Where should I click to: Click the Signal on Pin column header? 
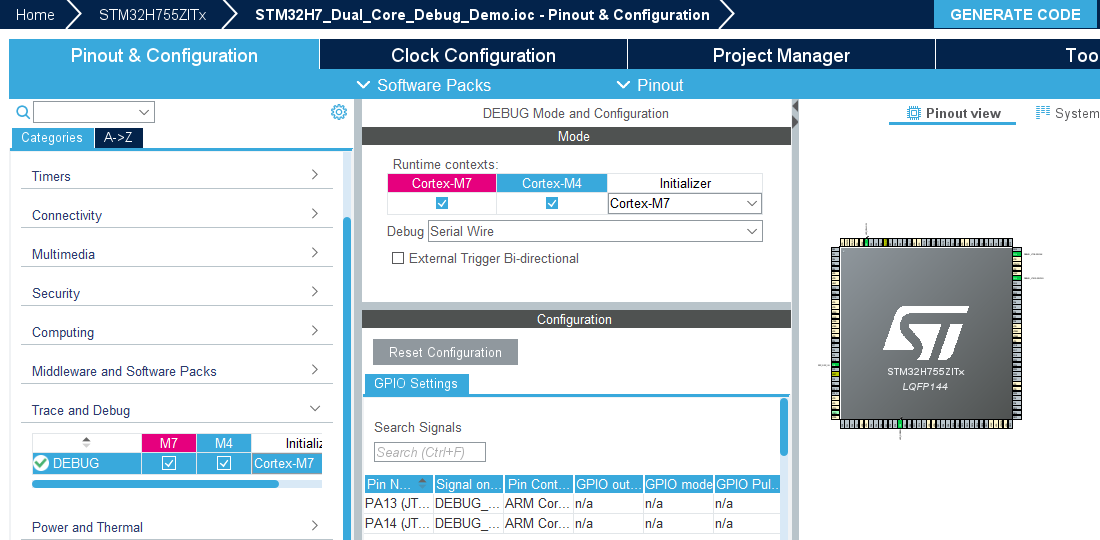tap(469, 484)
